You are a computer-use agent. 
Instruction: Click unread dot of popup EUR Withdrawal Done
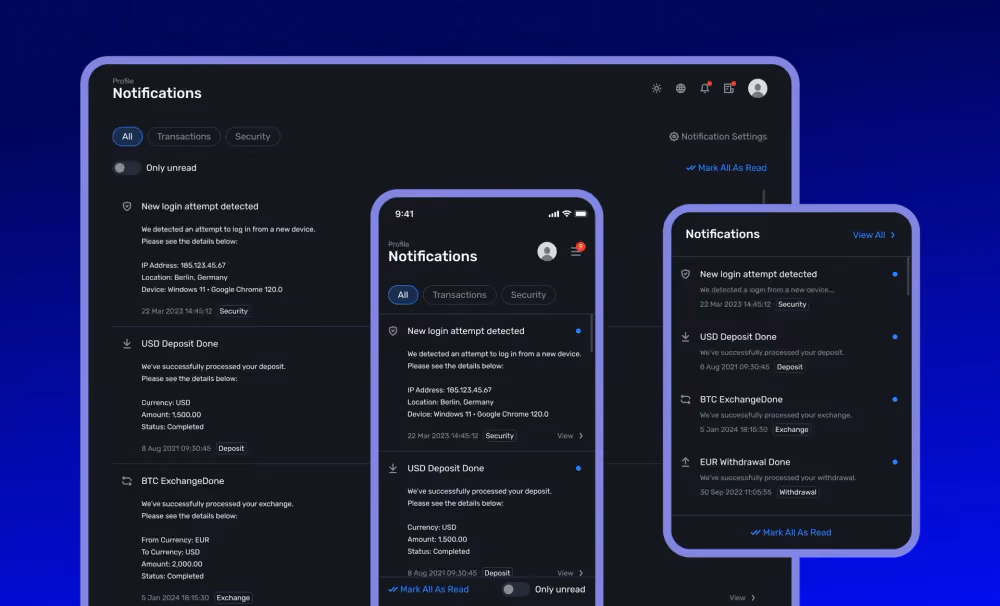[x=895, y=462]
